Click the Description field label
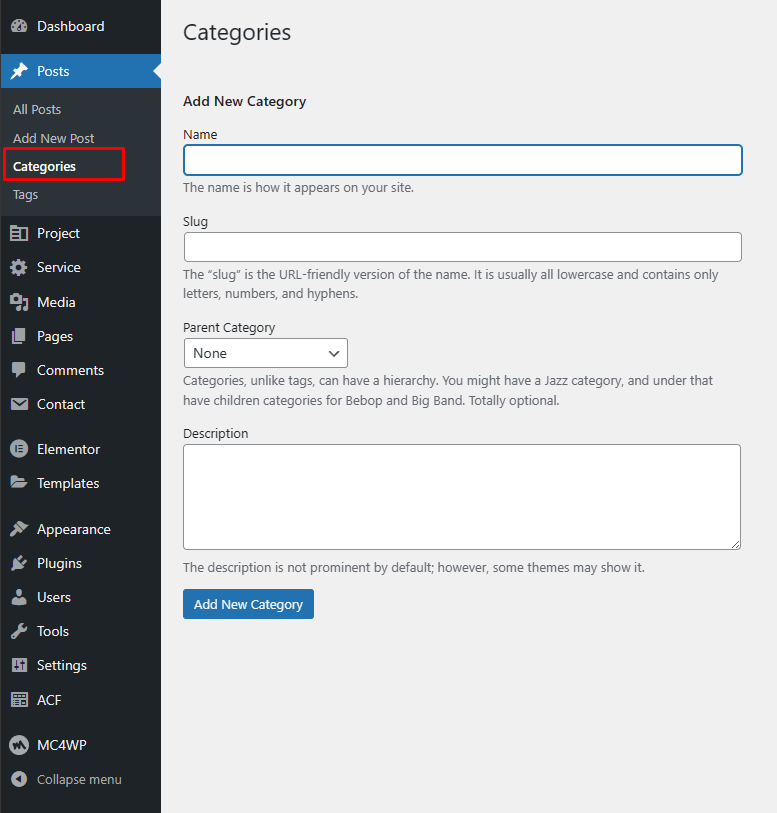Image resolution: width=777 pixels, height=813 pixels. click(x=216, y=433)
